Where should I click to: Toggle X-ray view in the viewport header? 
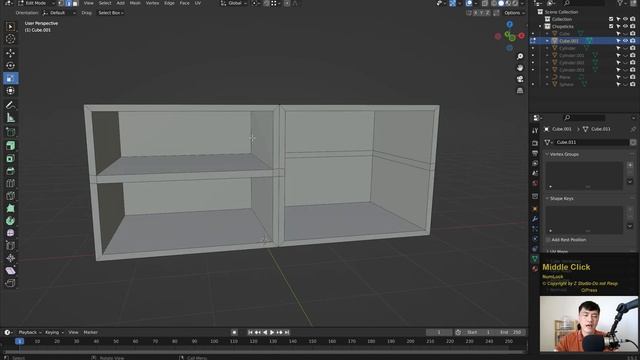pyautogui.click(x=484, y=3)
